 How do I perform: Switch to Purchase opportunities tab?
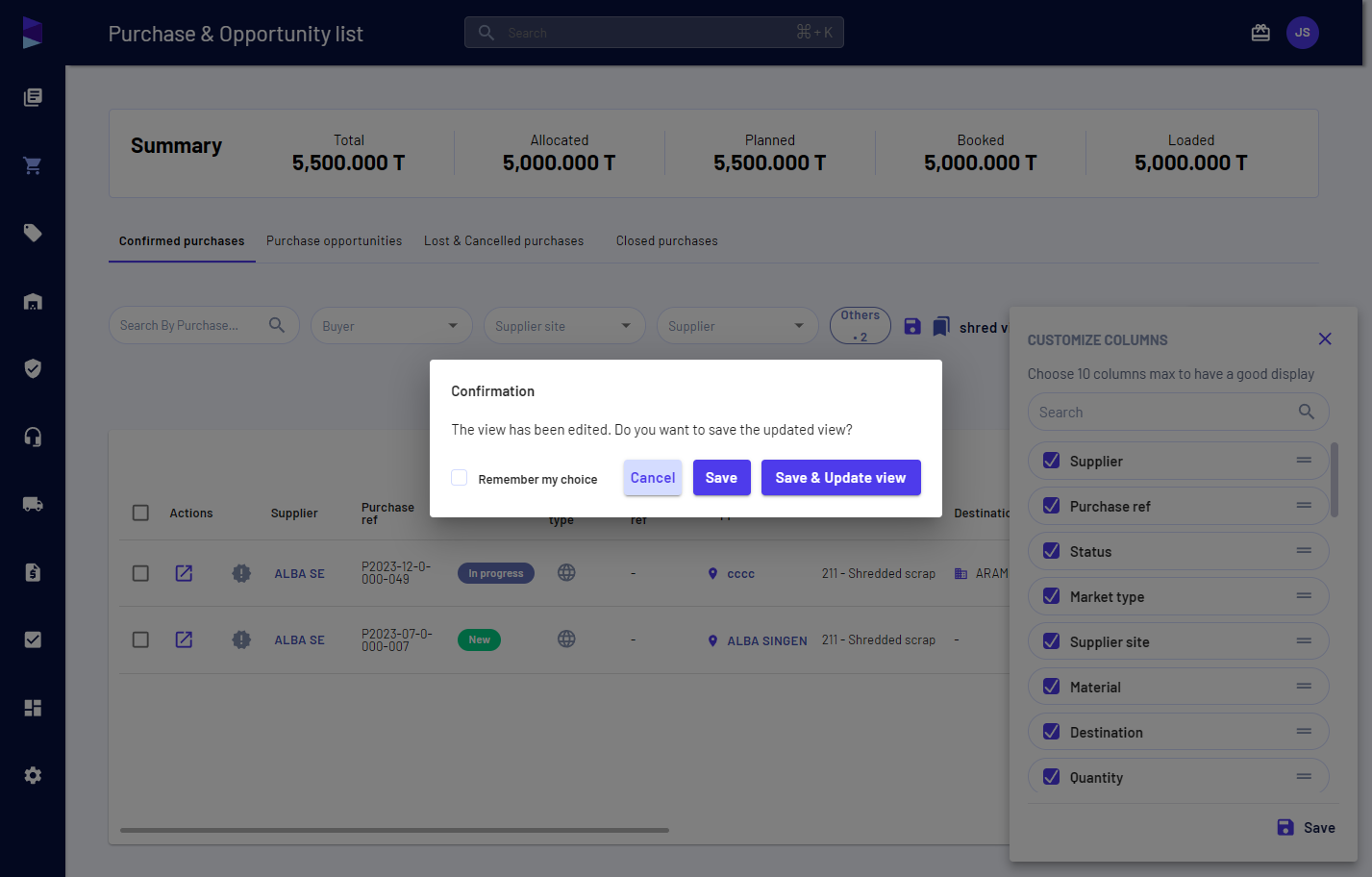tap(335, 240)
